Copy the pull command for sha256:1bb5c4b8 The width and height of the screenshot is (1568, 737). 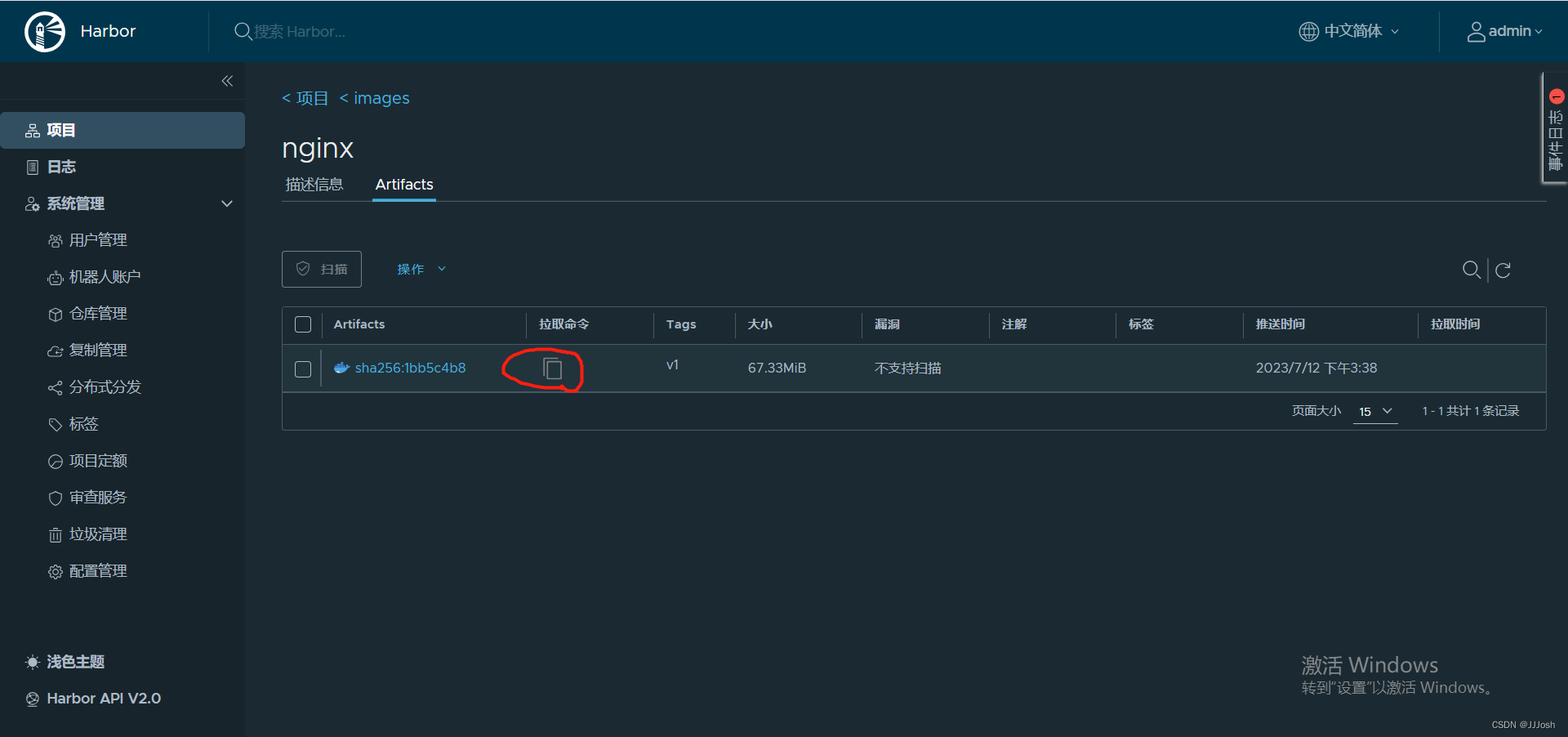553,368
